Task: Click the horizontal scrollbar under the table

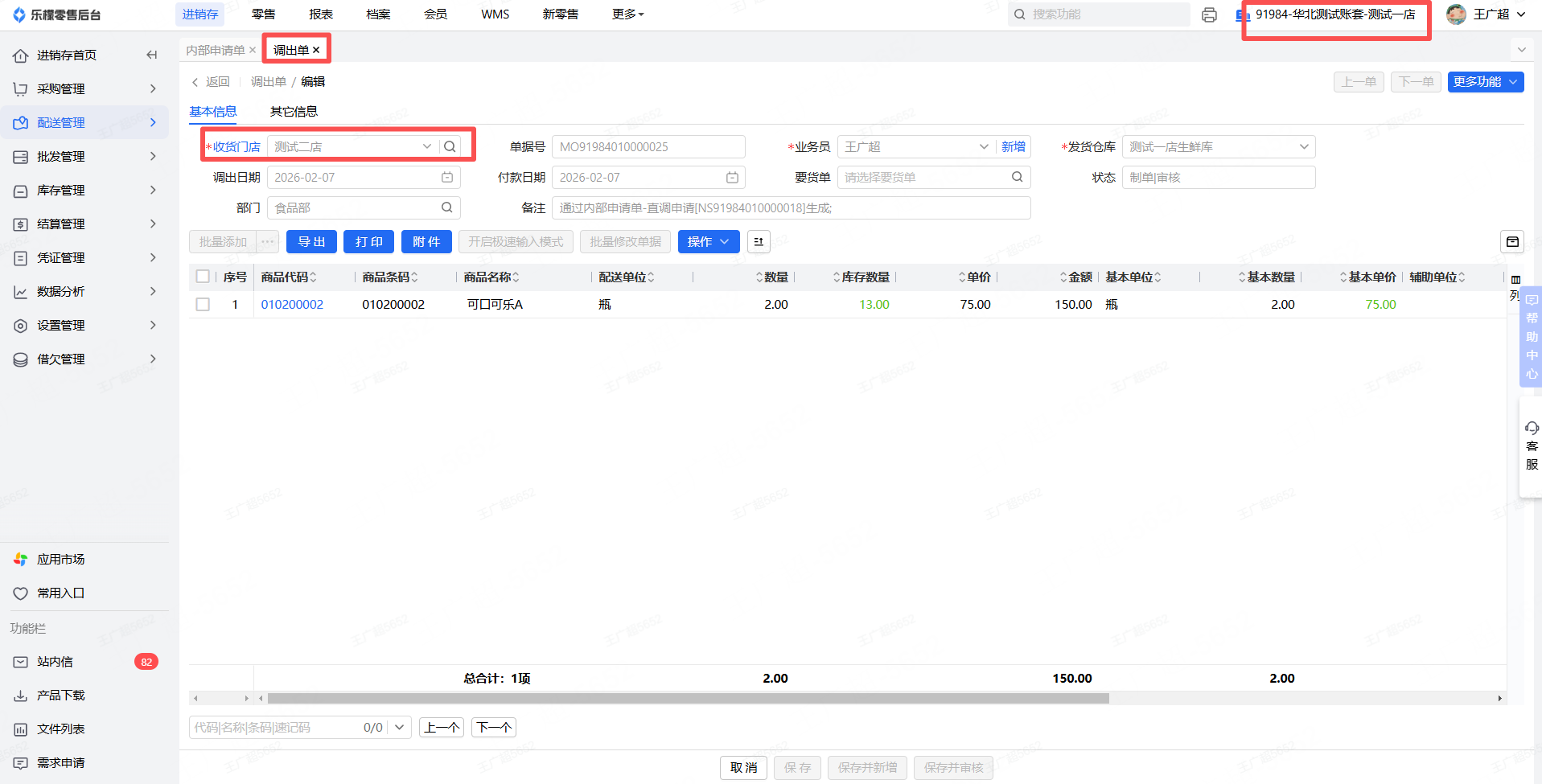Action: click(x=689, y=698)
